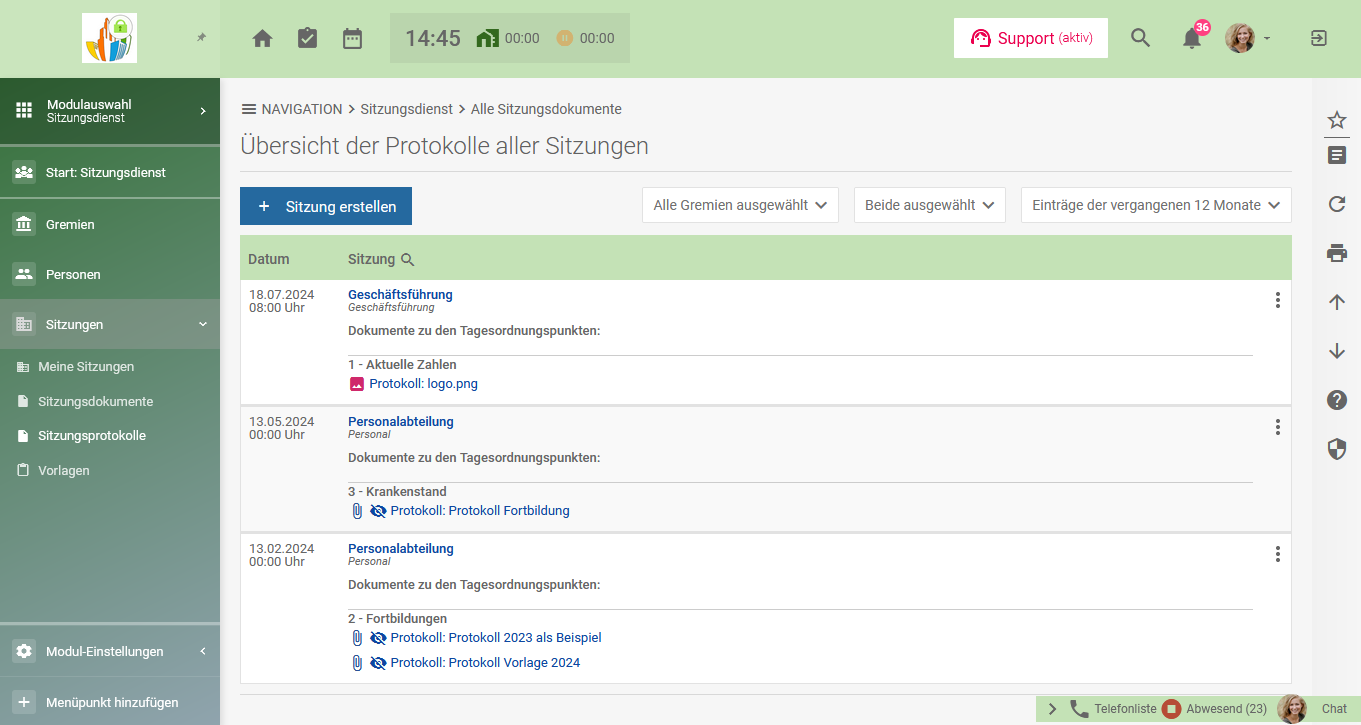Open the user avatar account dropdown
The height and width of the screenshot is (725, 1361).
coord(1247,38)
